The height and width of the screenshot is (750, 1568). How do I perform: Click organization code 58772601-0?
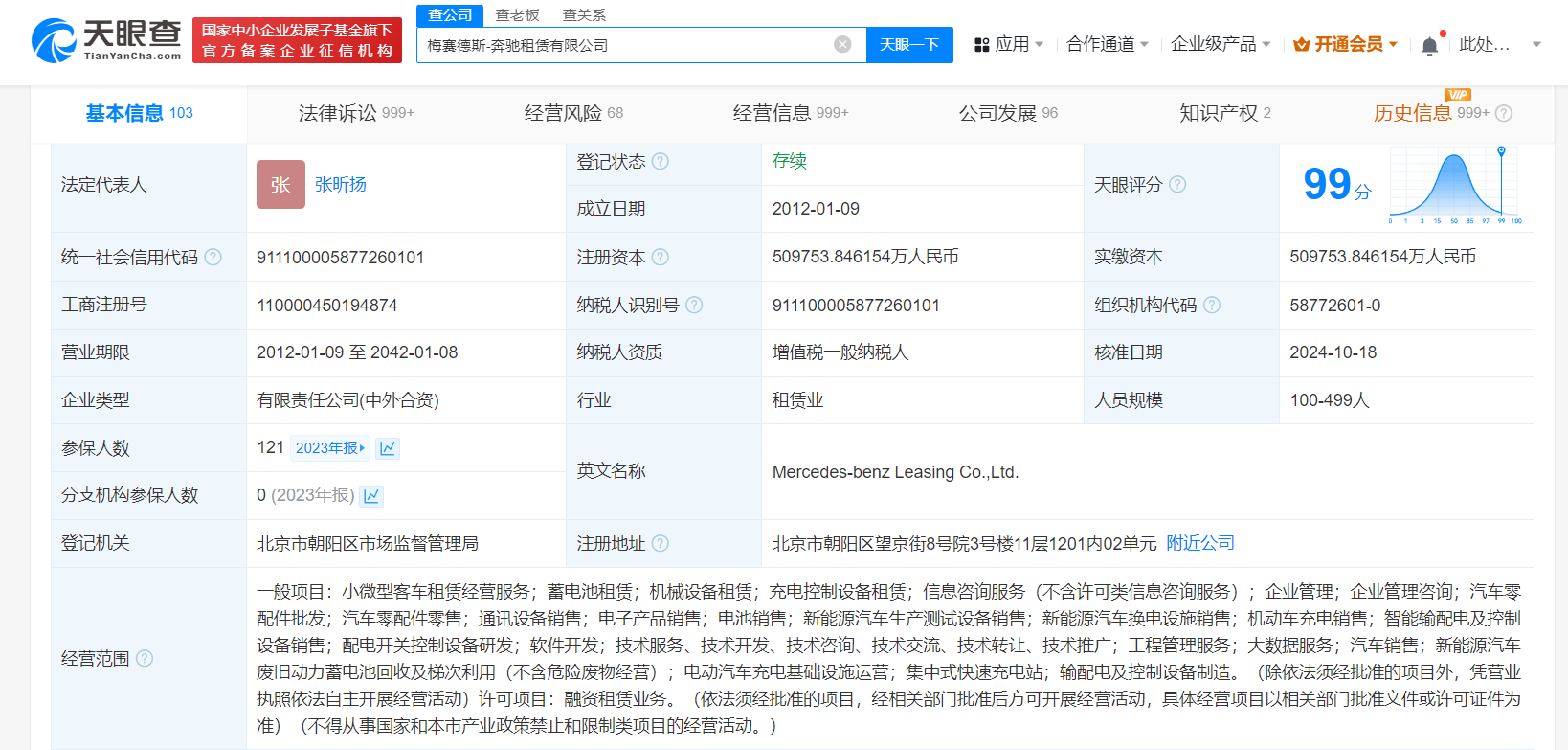click(1335, 305)
